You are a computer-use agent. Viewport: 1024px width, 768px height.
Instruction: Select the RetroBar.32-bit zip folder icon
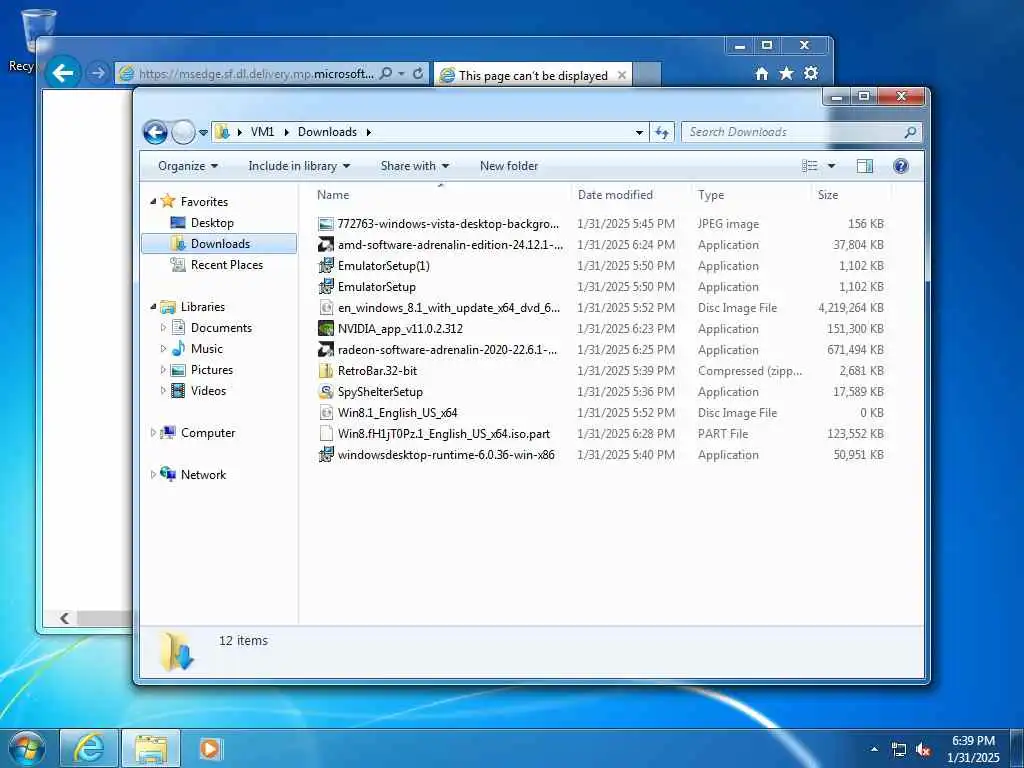pos(325,370)
